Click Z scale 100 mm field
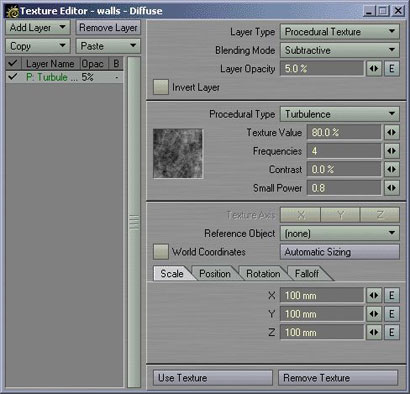The height and width of the screenshot is (394, 410). click(x=322, y=332)
